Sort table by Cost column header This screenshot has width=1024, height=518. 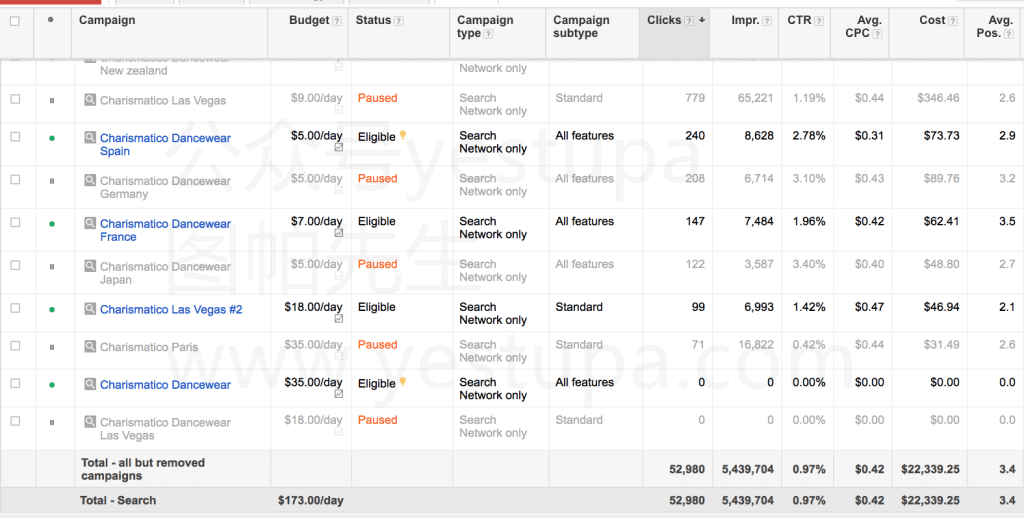tap(932, 20)
